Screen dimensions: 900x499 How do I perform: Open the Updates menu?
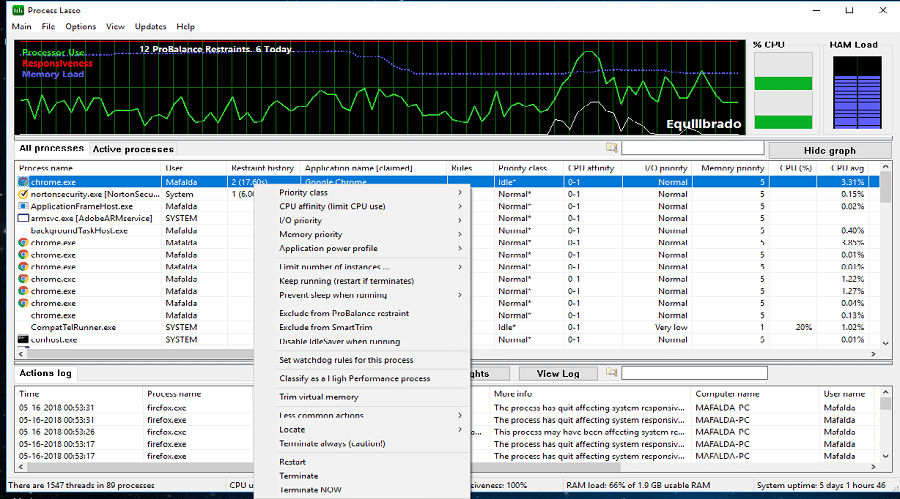point(150,26)
